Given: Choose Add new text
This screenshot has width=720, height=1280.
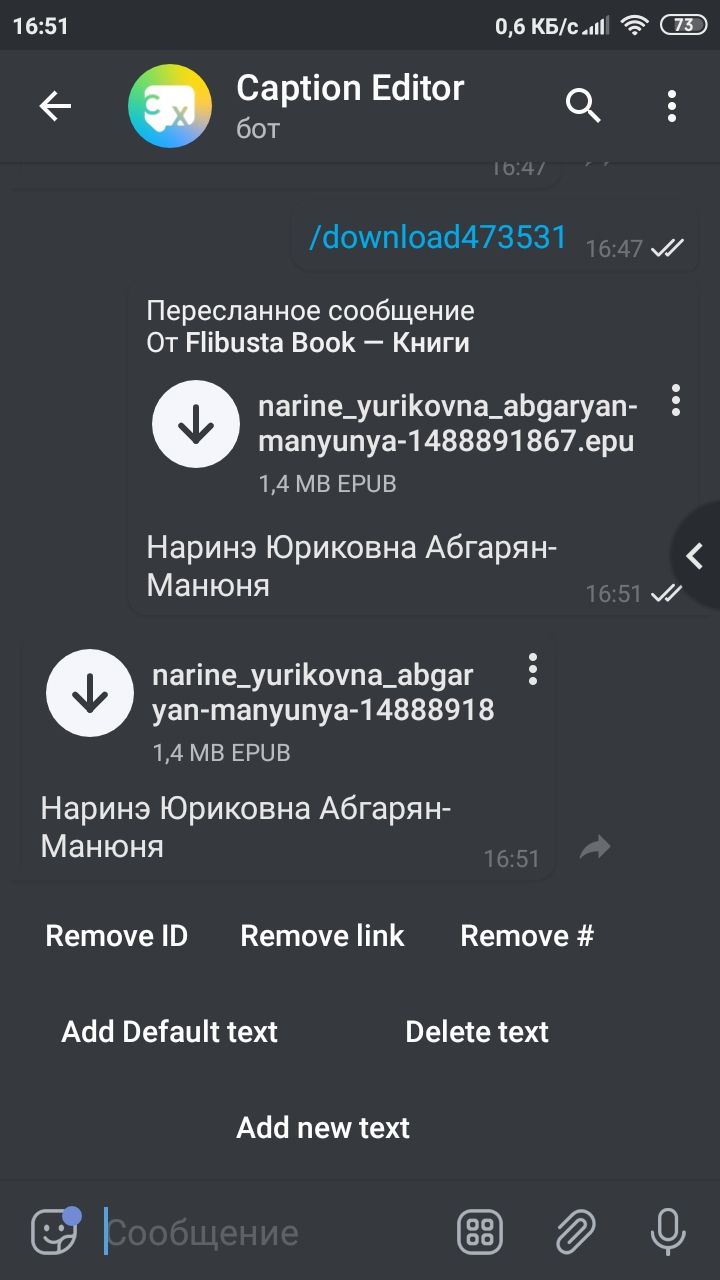Looking at the screenshot, I should 323,1128.
